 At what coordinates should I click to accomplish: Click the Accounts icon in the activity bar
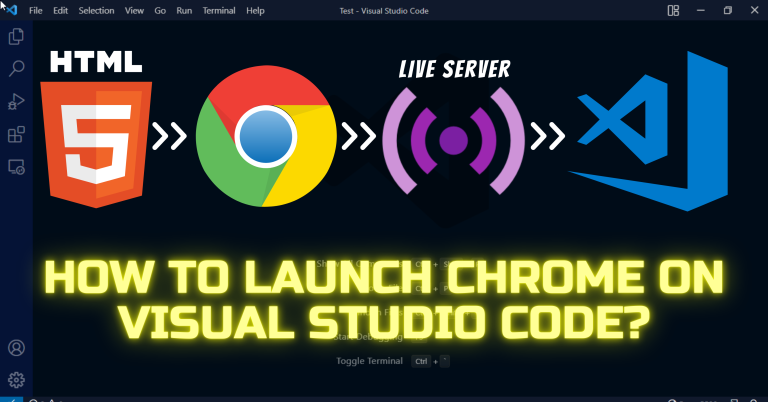[16, 348]
